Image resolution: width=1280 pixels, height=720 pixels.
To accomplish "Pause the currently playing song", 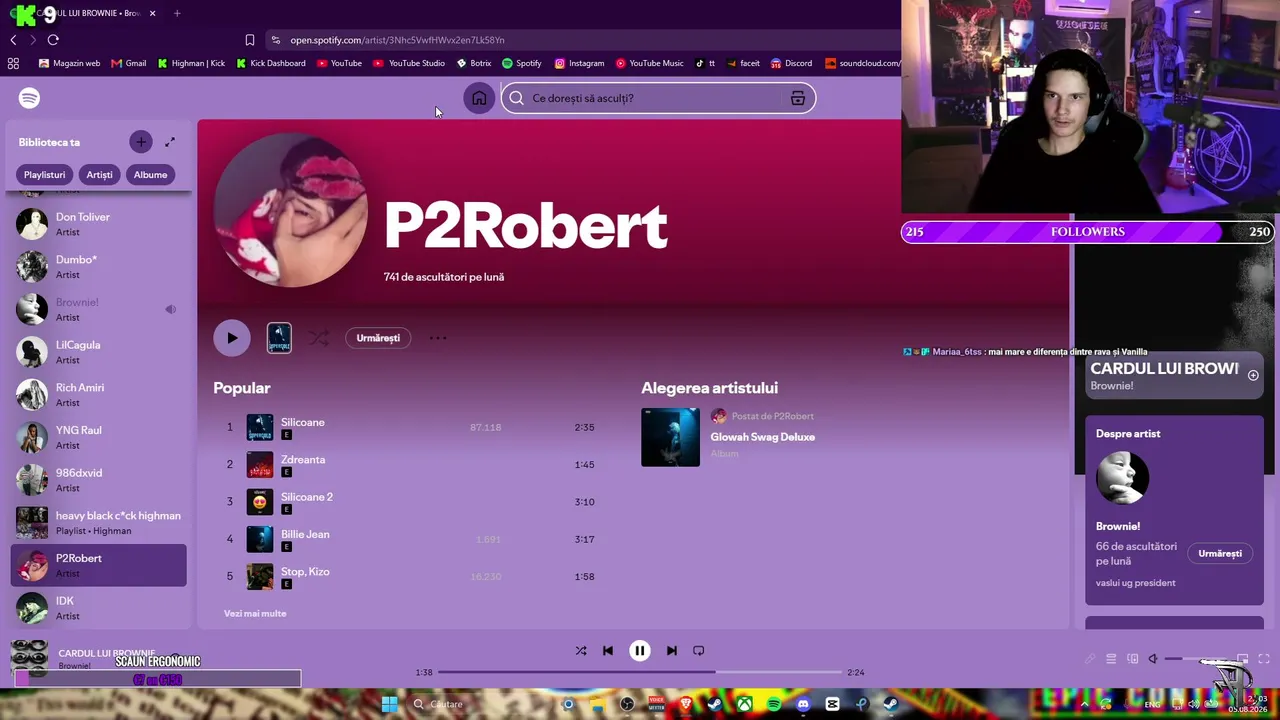I will click(640, 651).
